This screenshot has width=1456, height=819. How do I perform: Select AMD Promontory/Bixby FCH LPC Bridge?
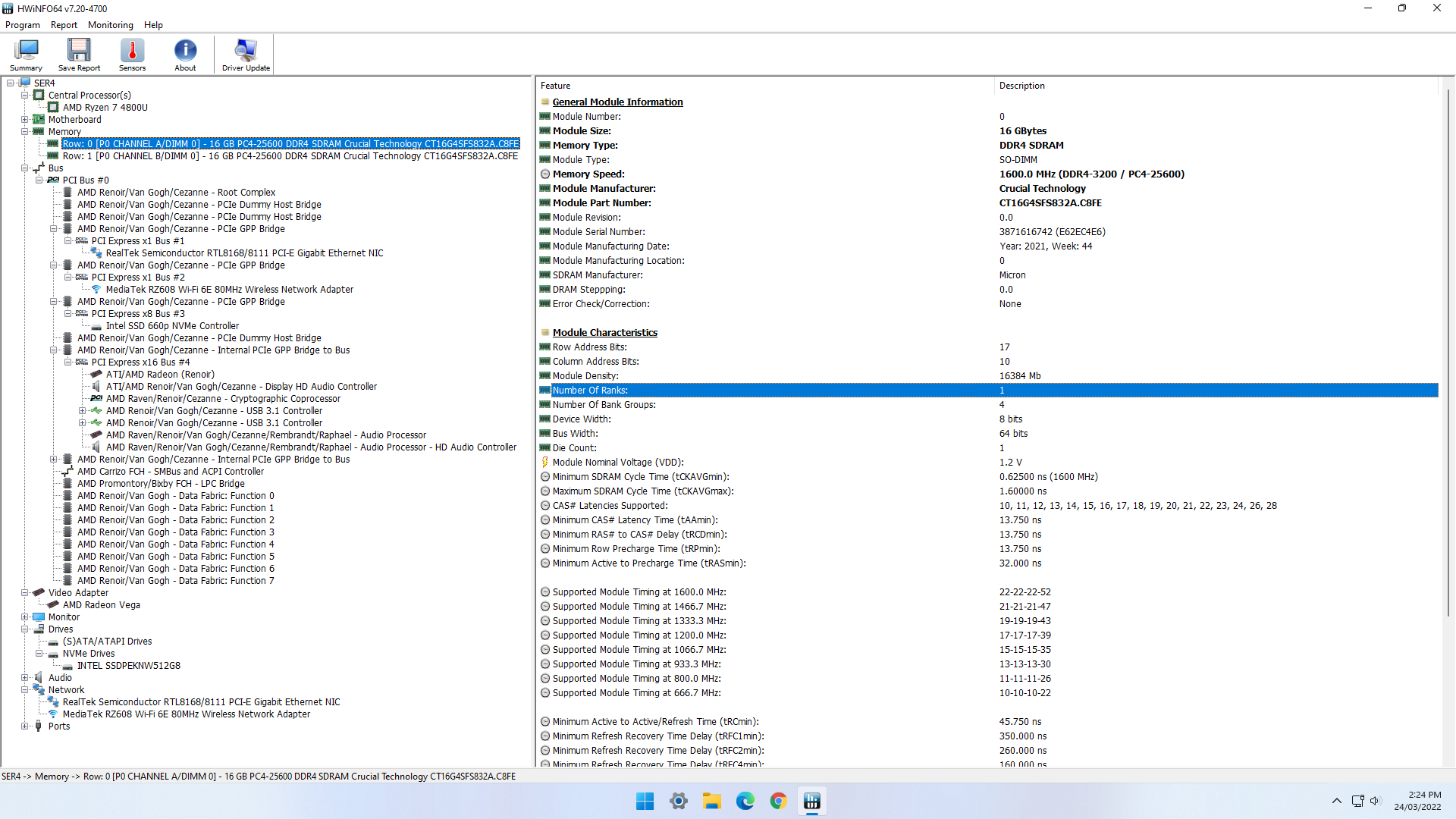161,484
